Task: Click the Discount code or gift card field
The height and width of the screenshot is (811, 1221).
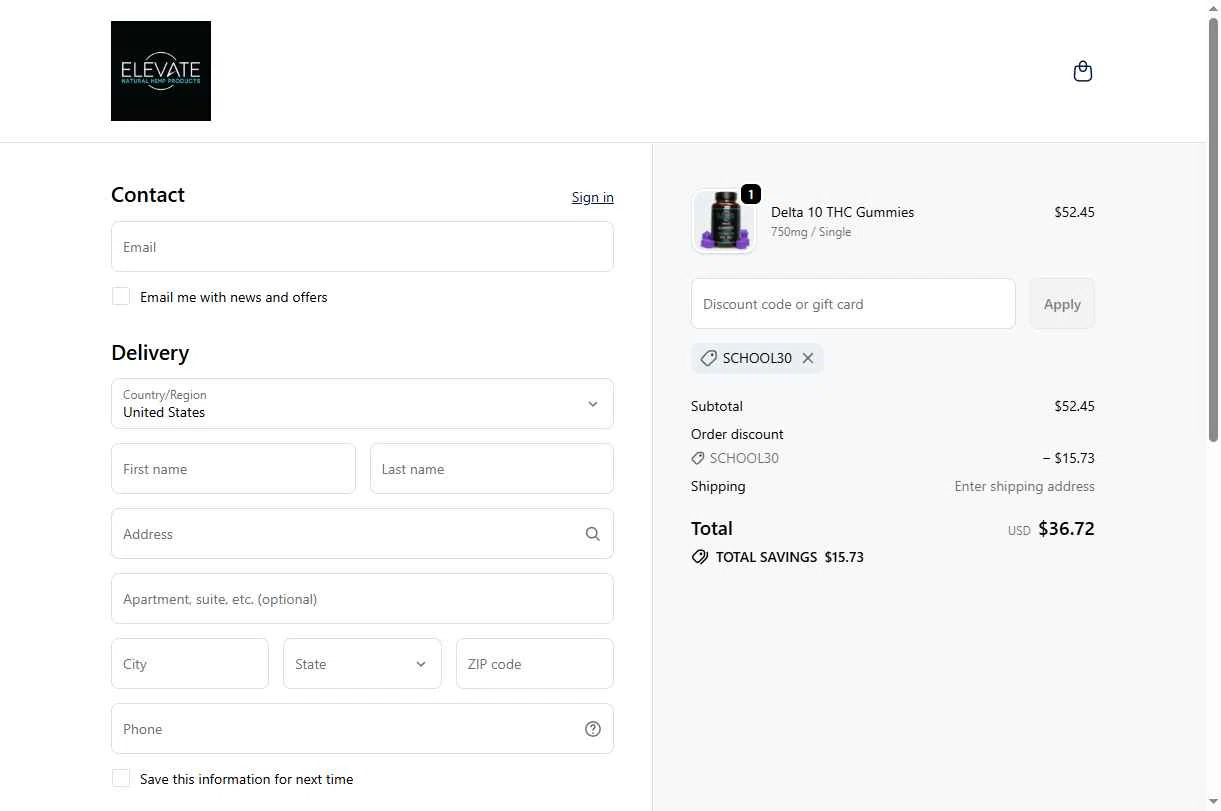Action: pyautogui.click(x=853, y=304)
